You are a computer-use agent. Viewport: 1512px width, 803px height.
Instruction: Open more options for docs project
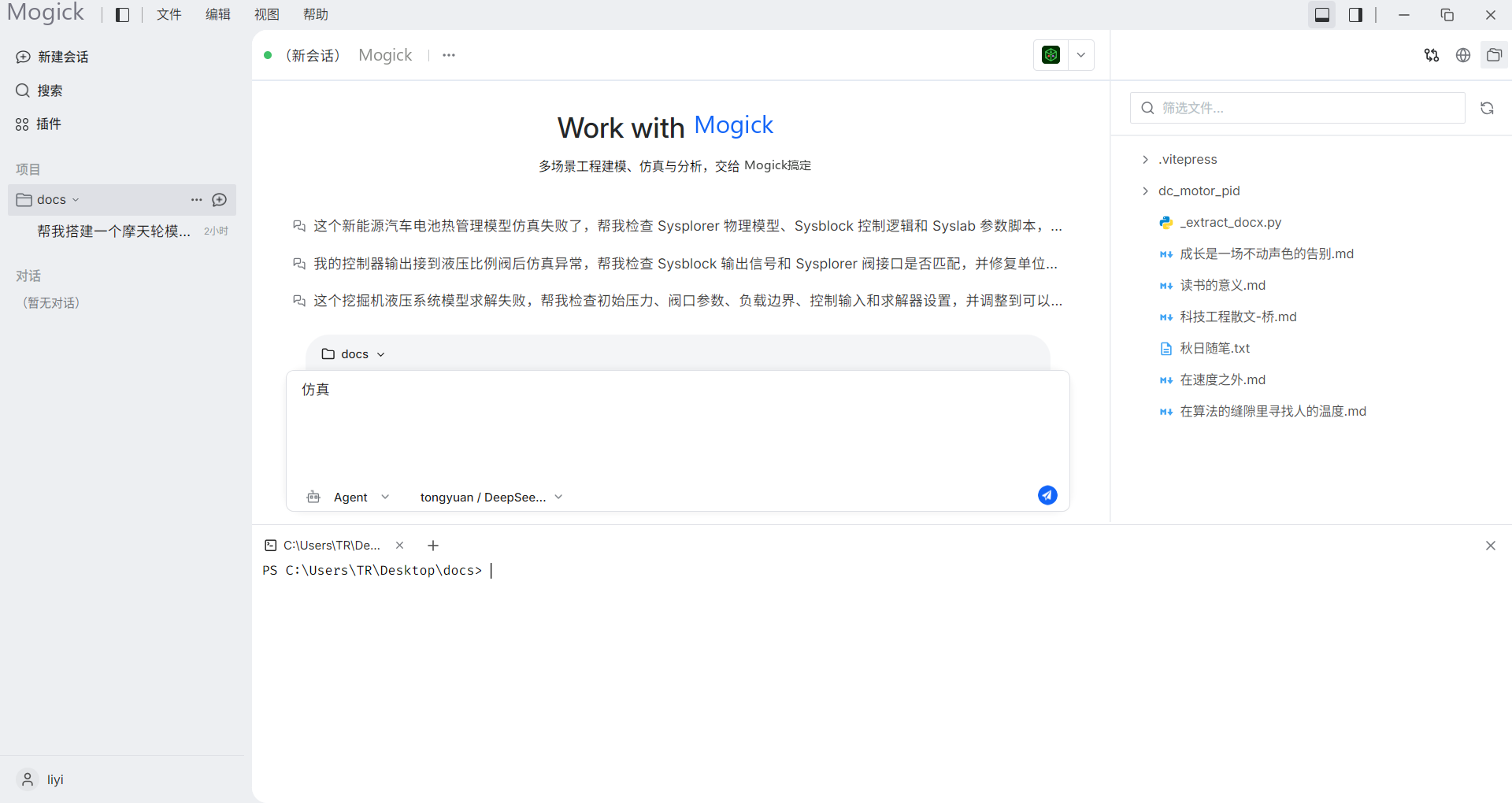click(197, 200)
